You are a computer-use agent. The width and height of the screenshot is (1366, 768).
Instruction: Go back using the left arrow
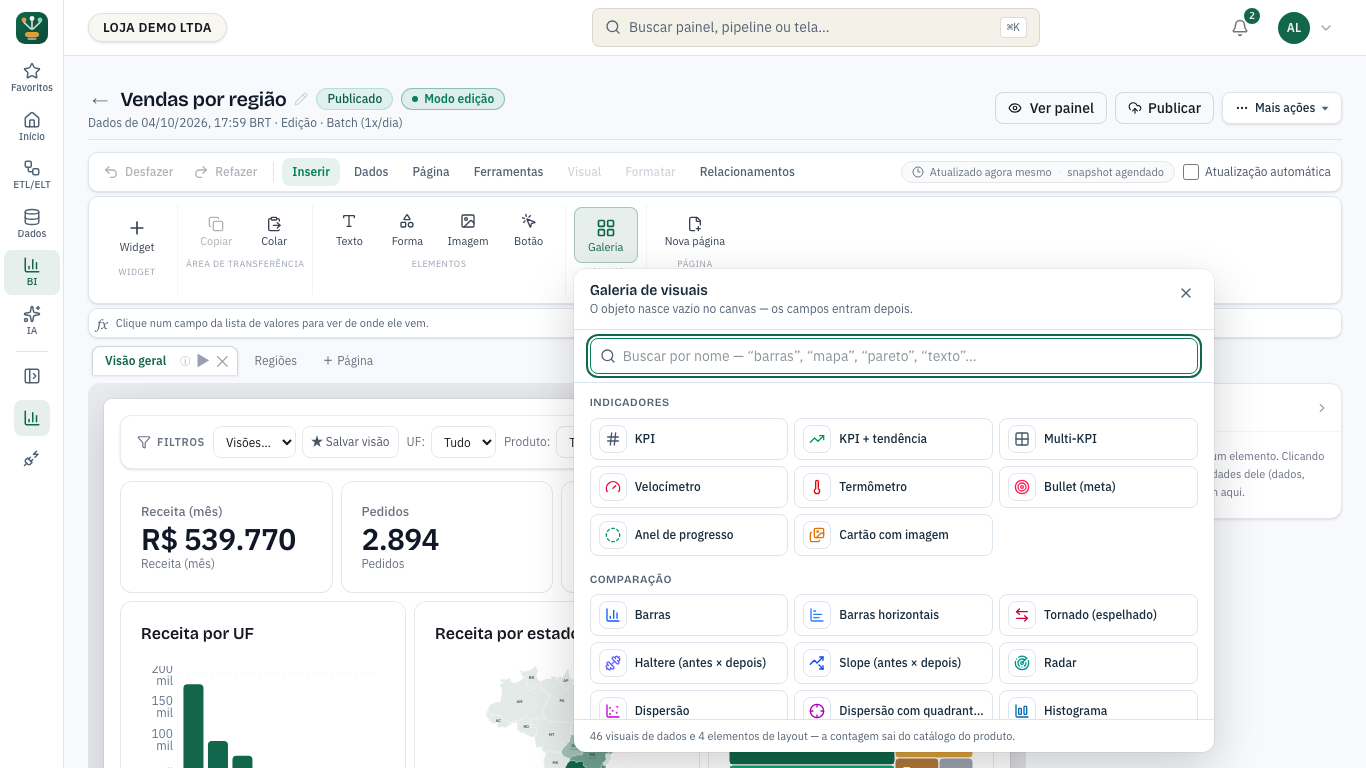pos(99,100)
